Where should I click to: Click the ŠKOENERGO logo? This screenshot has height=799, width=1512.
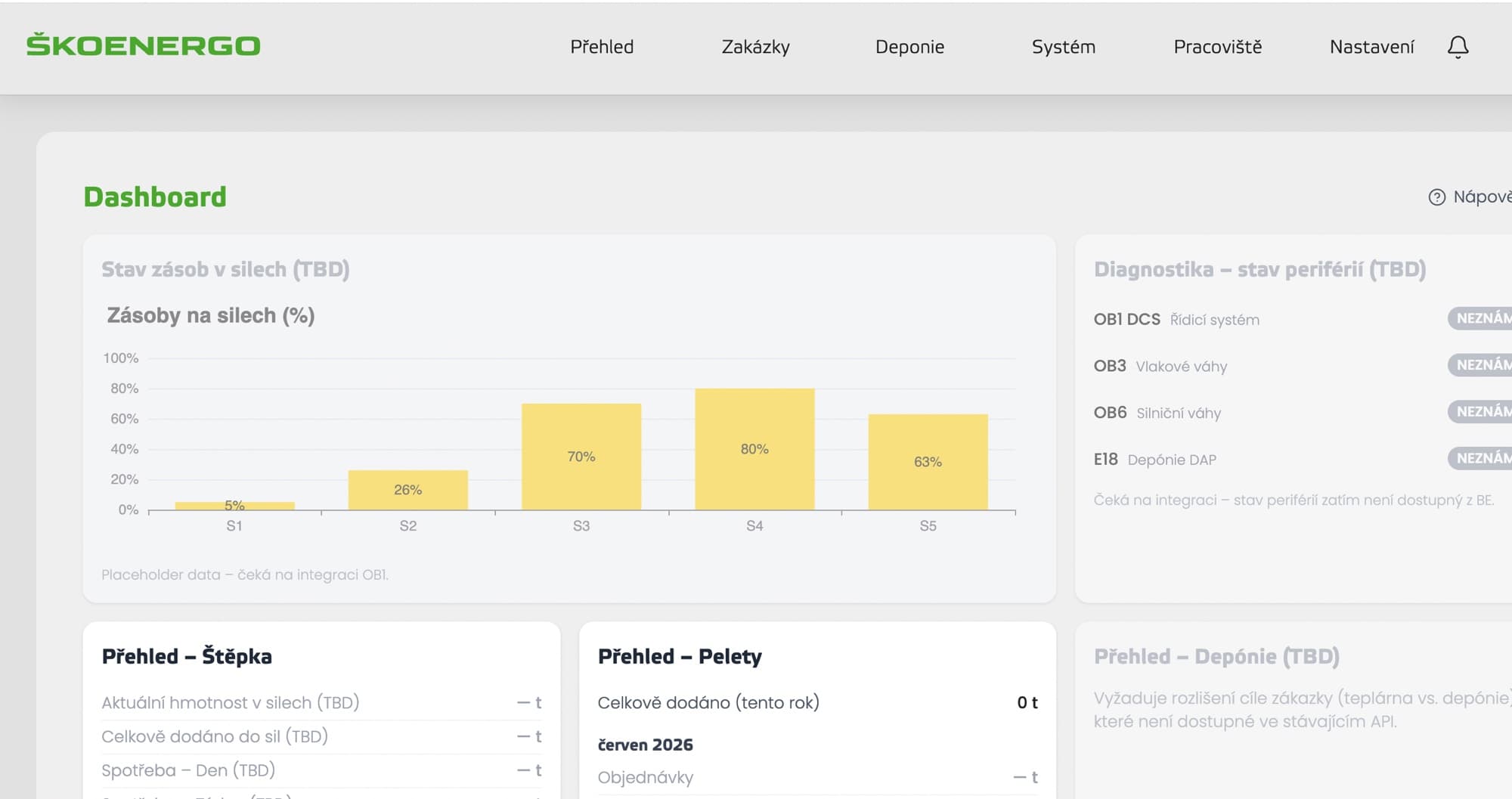[x=144, y=45]
